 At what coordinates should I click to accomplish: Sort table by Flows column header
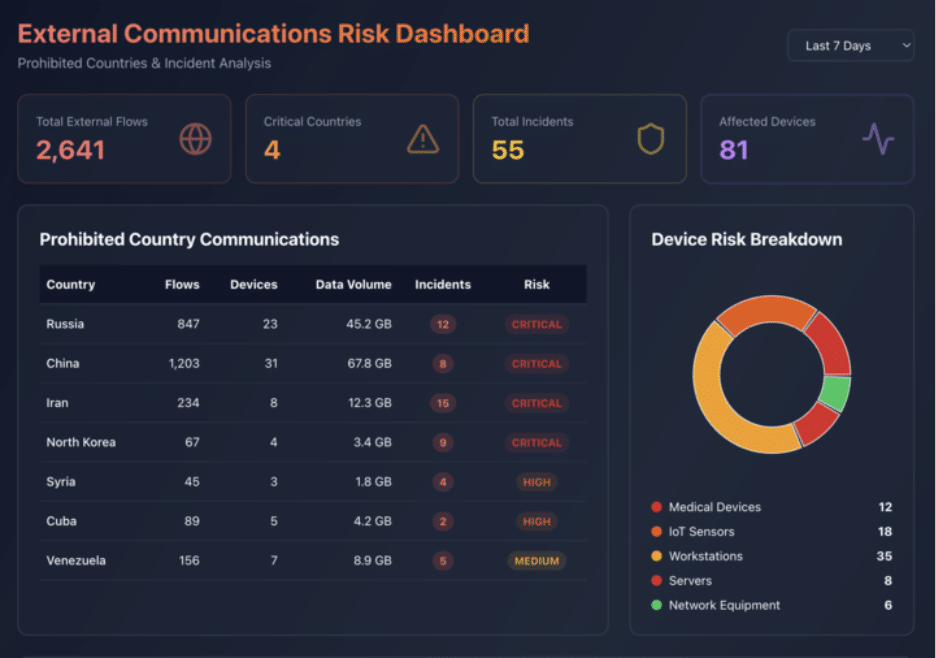(182, 284)
